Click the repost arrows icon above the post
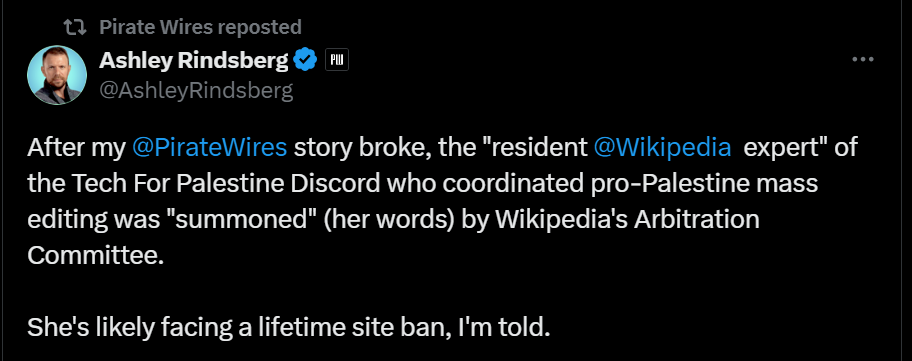 pos(75,27)
